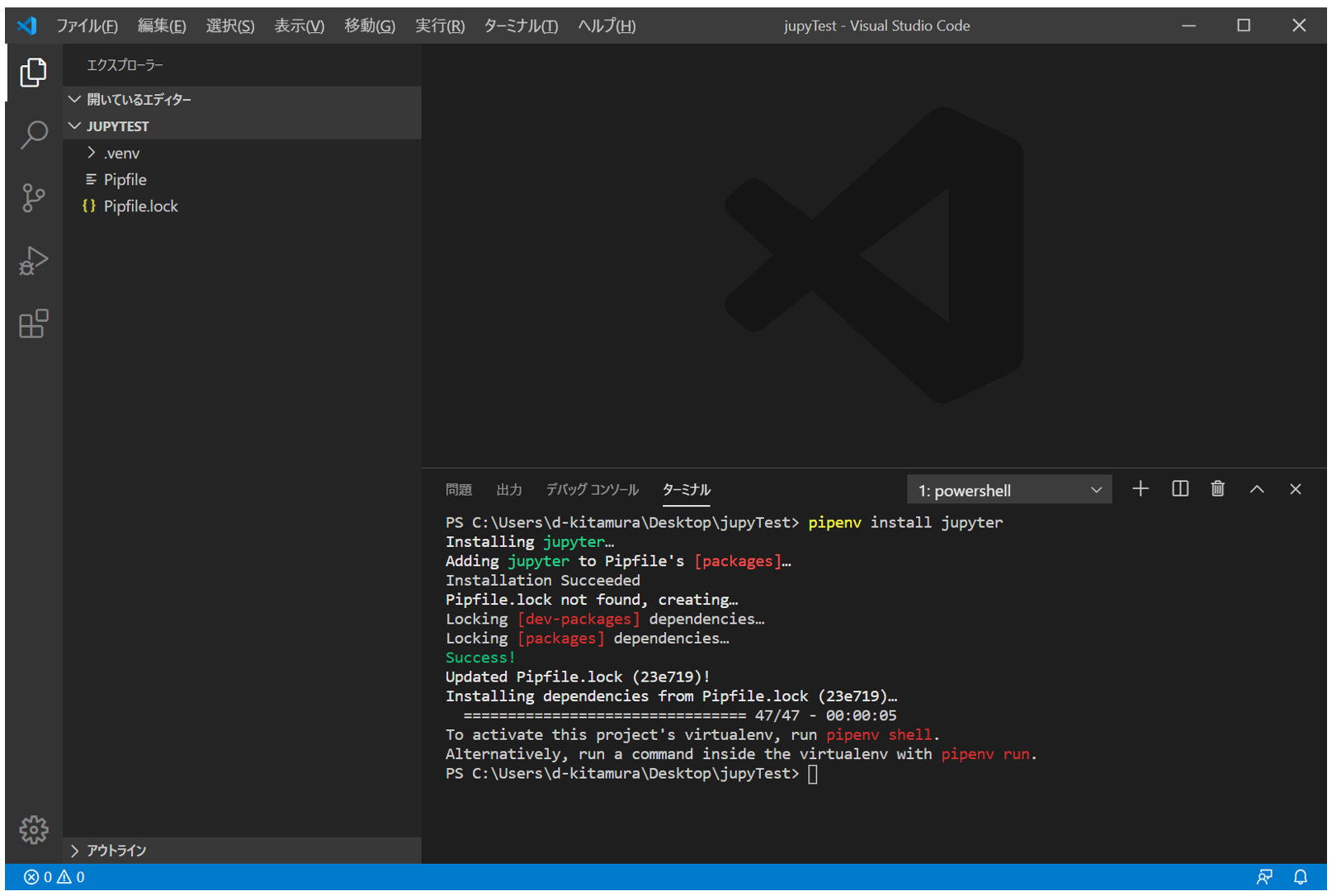Create a new terminal with plus icon
This screenshot has height=896, width=1332.
tap(1140, 489)
